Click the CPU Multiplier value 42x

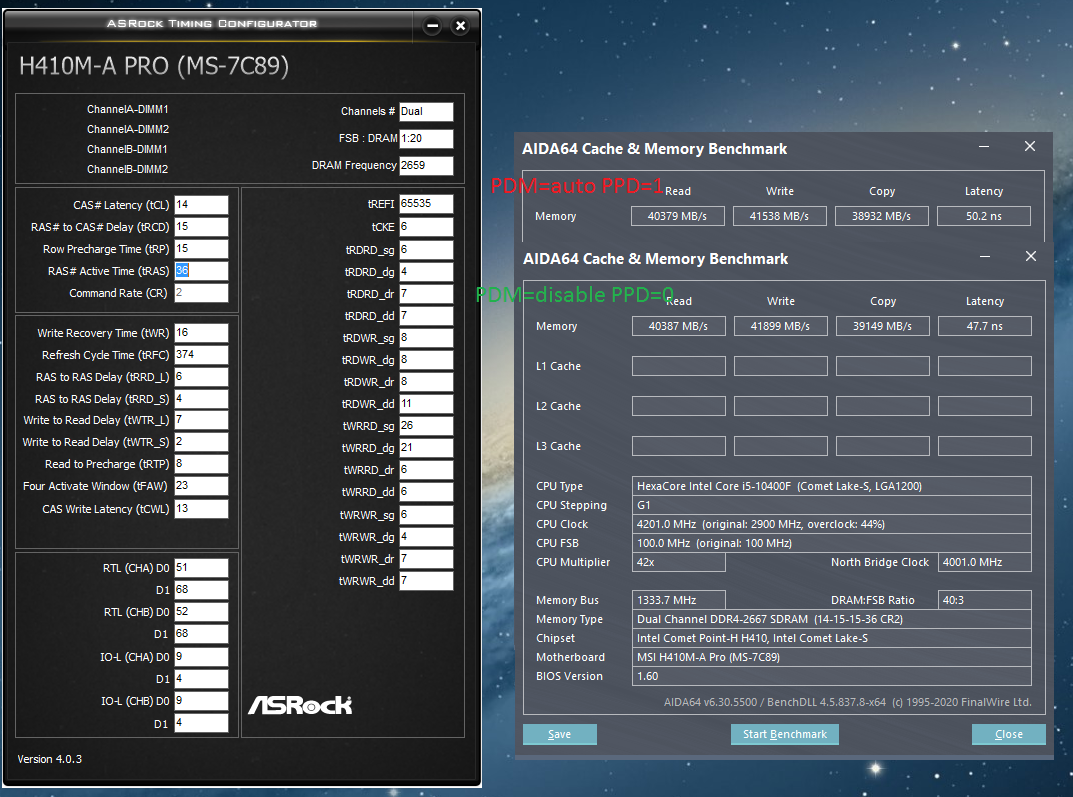[679, 562]
